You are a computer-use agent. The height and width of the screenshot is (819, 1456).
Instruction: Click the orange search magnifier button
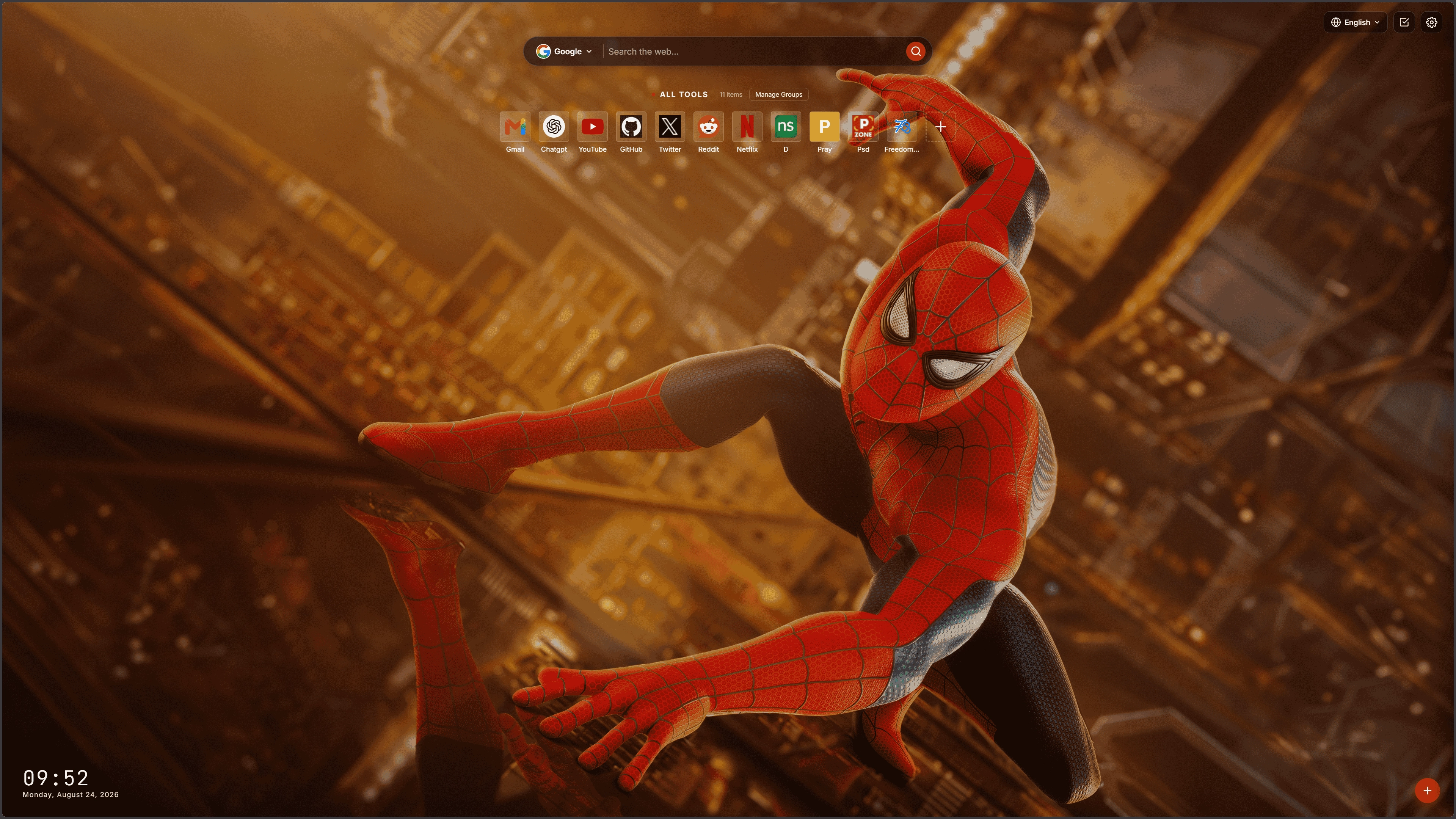point(916,52)
